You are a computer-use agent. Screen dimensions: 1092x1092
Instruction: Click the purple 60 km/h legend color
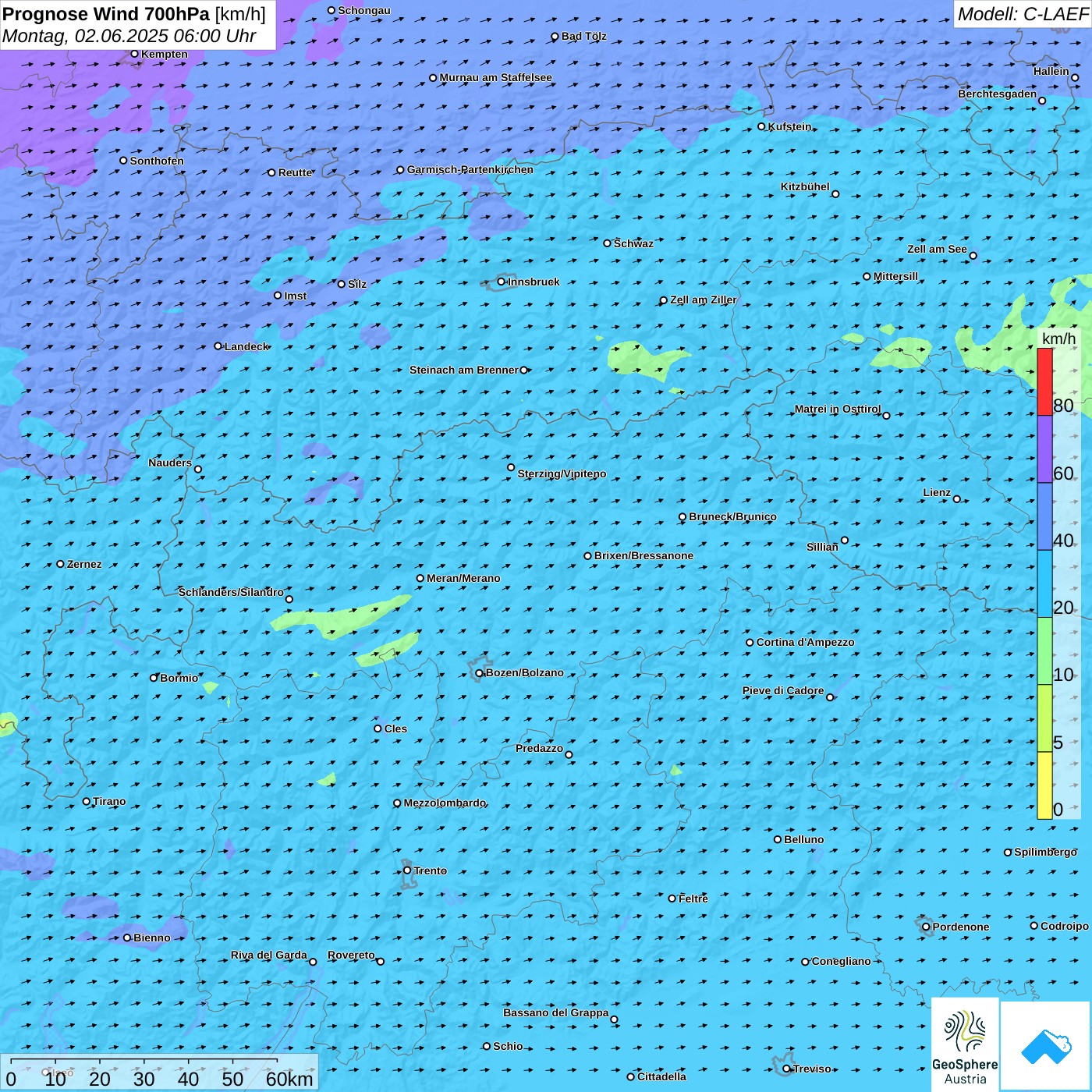click(1044, 449)
